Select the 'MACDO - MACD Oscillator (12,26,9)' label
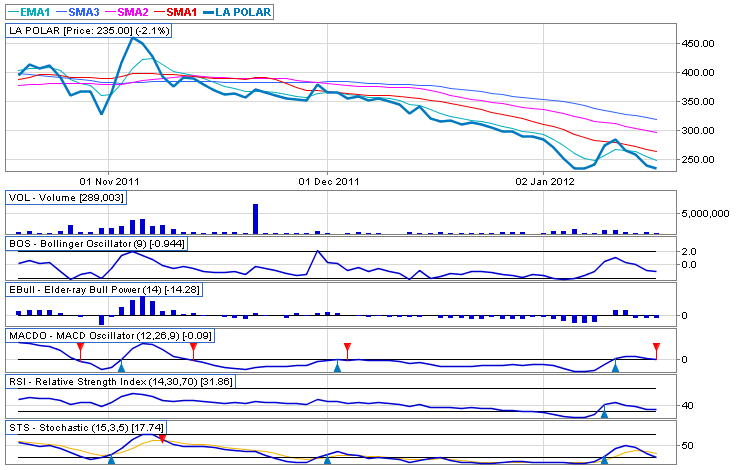 110,336
